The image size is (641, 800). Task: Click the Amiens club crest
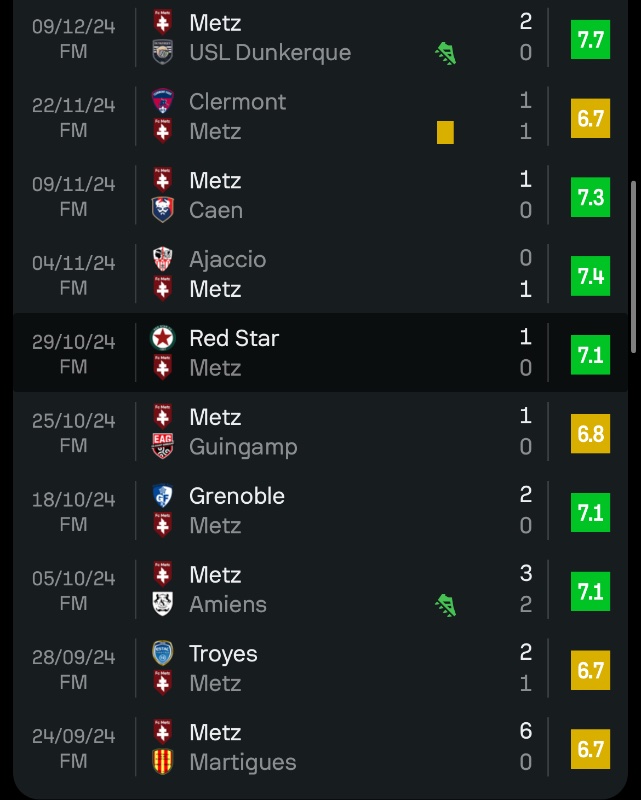(162, 604)
